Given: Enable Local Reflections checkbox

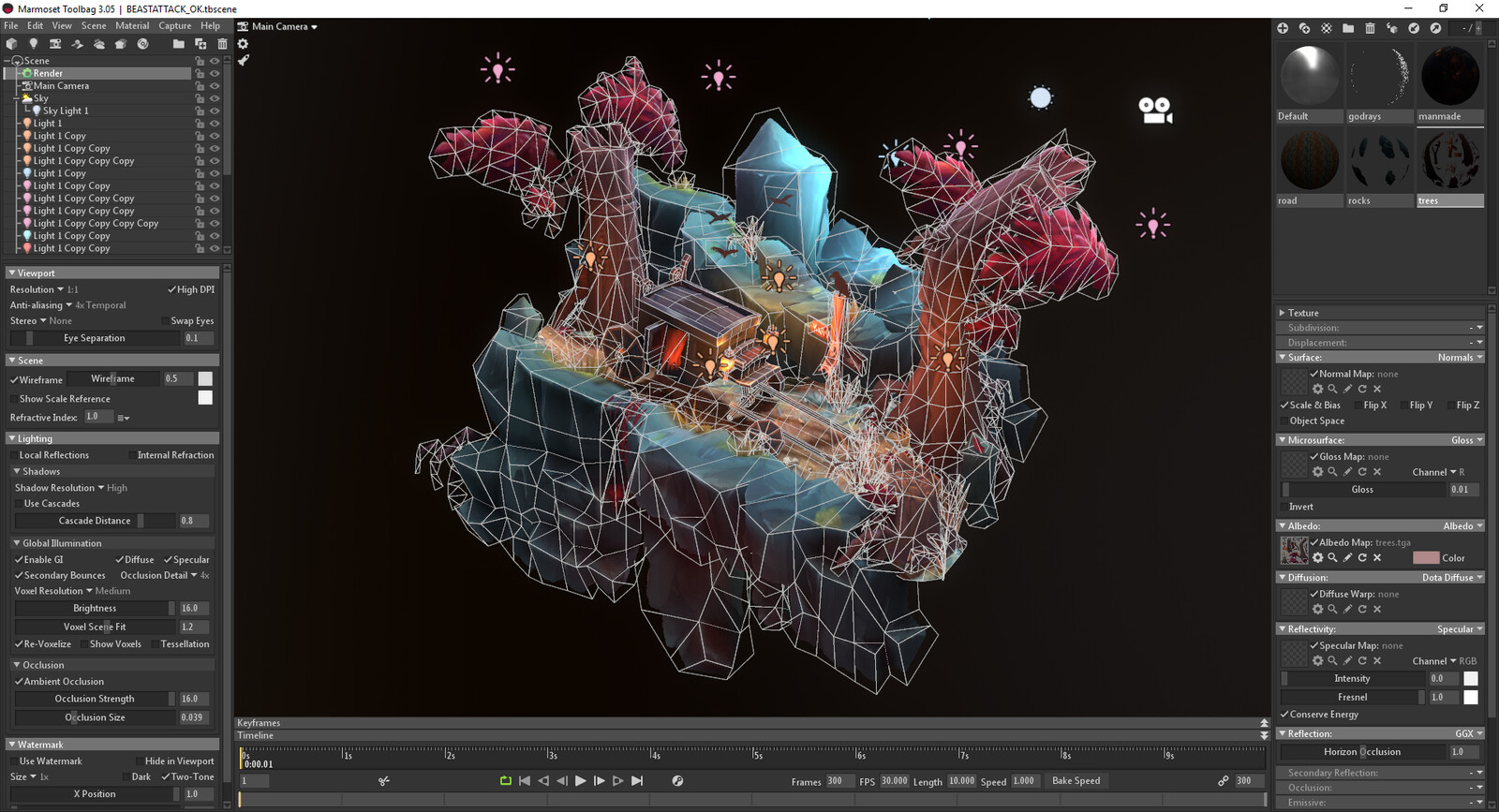Looking at the screenshot, I should pos(14,455).
